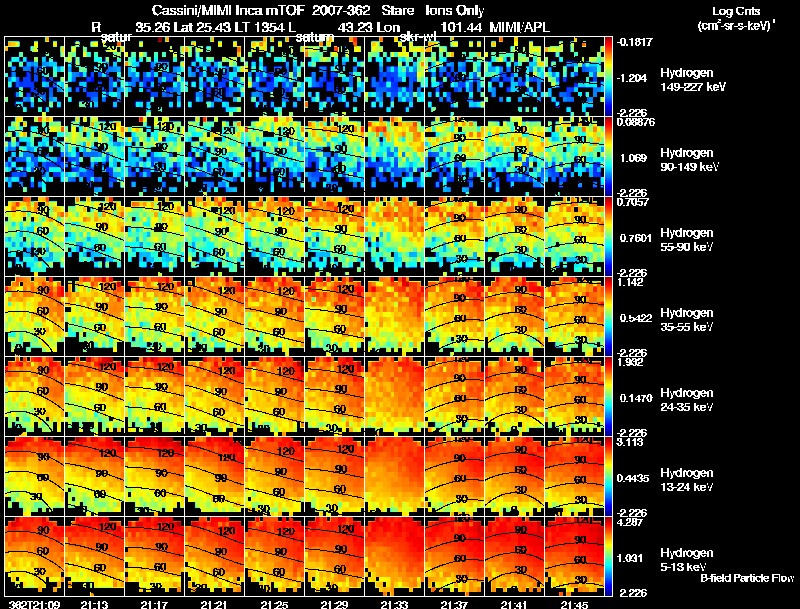Click the 'Hydrogen 35-55 keV' row label
The height and width of the screenshot is (609, 800).
(687, 320)
